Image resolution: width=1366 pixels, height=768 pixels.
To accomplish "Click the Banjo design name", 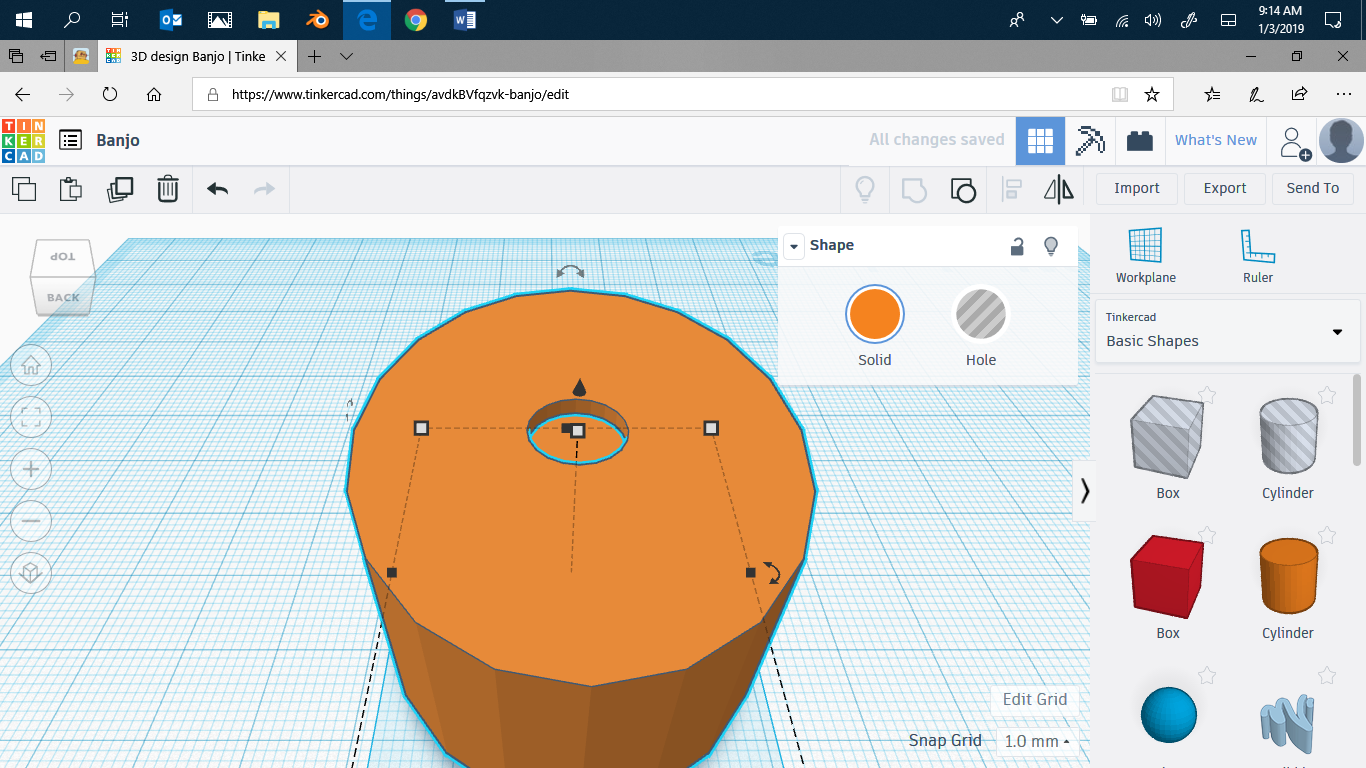I will 118,140.
